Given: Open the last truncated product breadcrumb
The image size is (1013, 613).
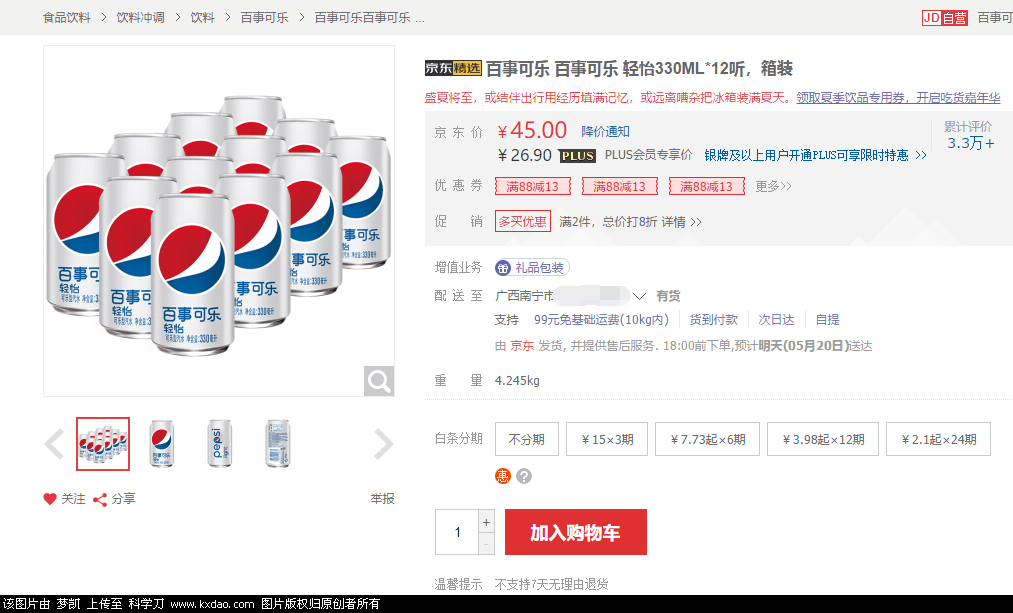Looking at the screenshot, I should [x=370, y=18].
